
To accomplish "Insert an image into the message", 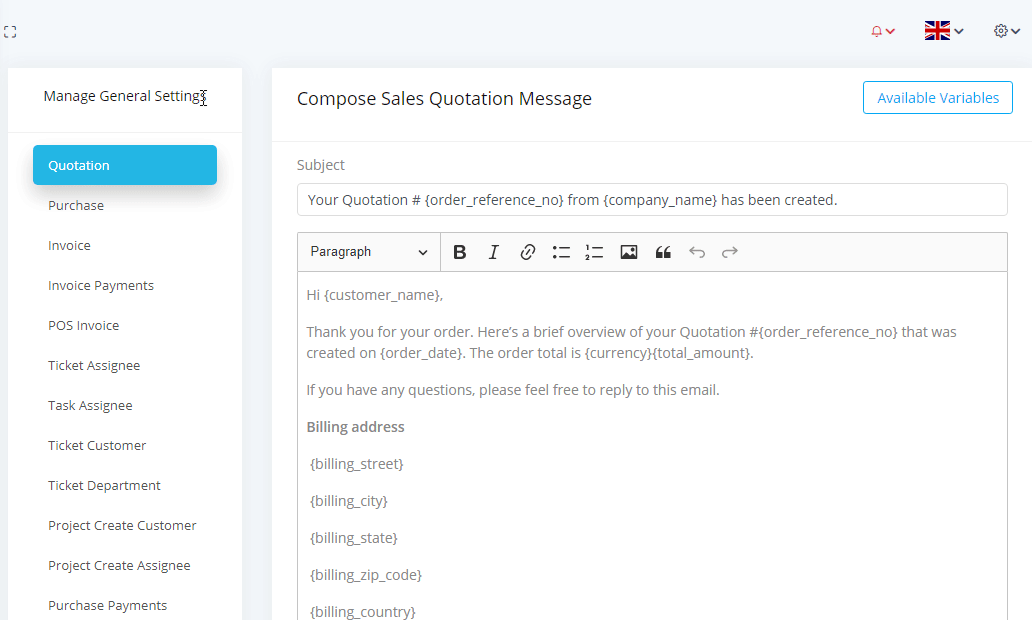I will click(628, 252).
